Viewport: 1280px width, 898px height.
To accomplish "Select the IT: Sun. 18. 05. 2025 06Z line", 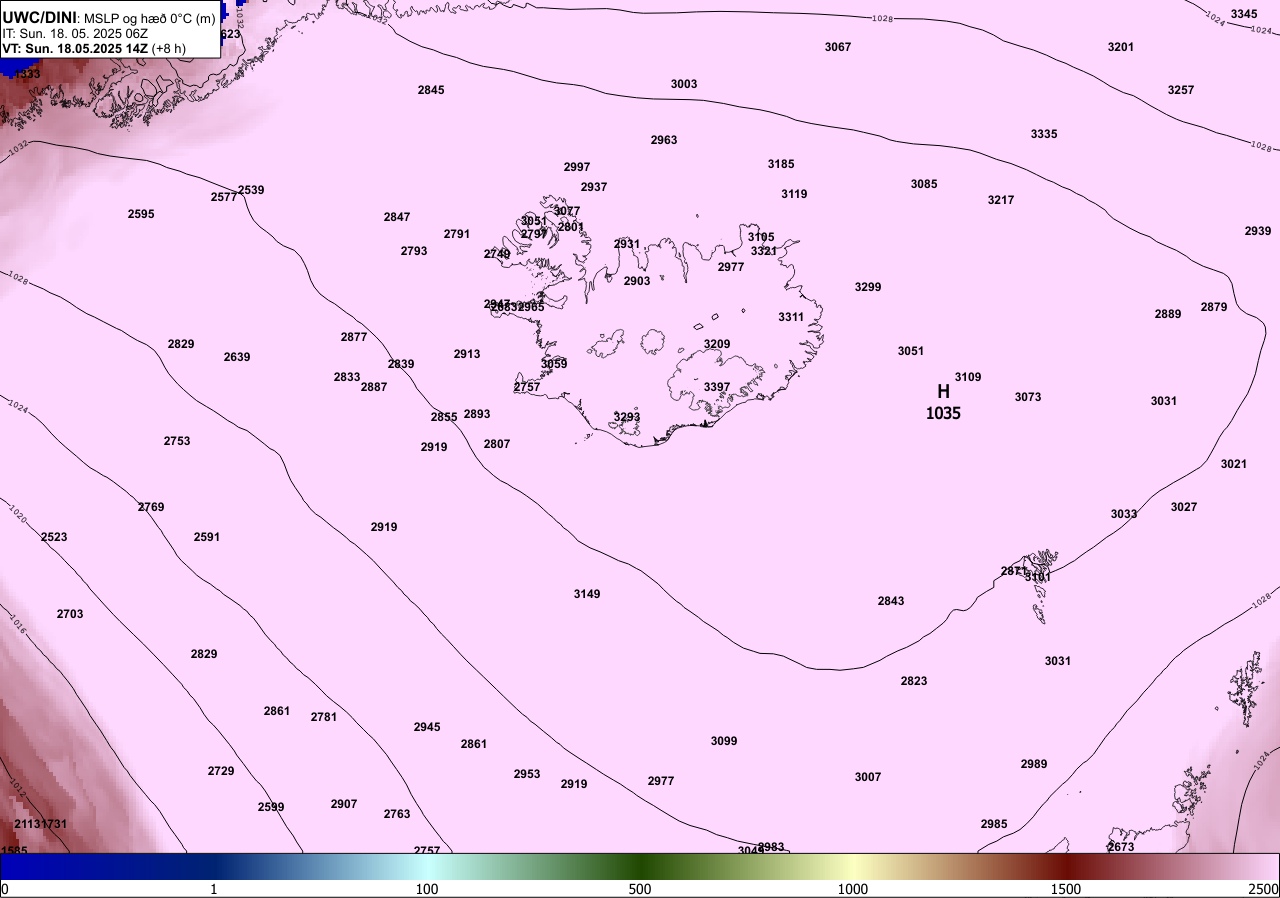I will click(75, 33).
